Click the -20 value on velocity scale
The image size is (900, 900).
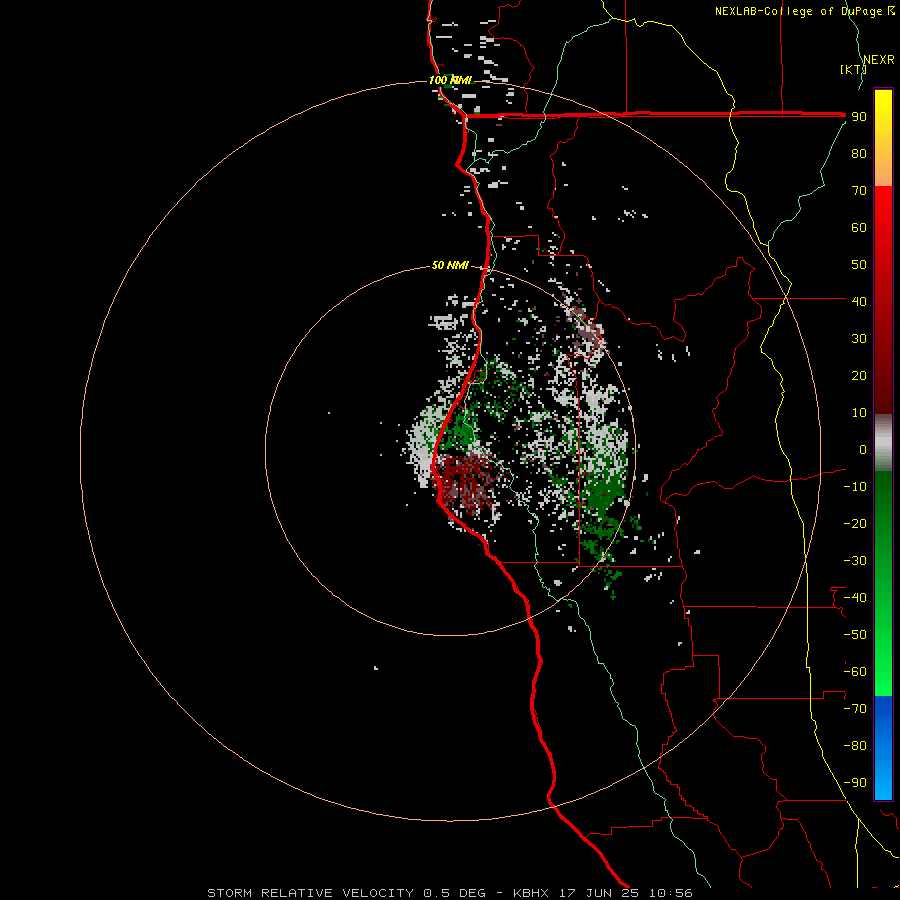click(855, 523)
